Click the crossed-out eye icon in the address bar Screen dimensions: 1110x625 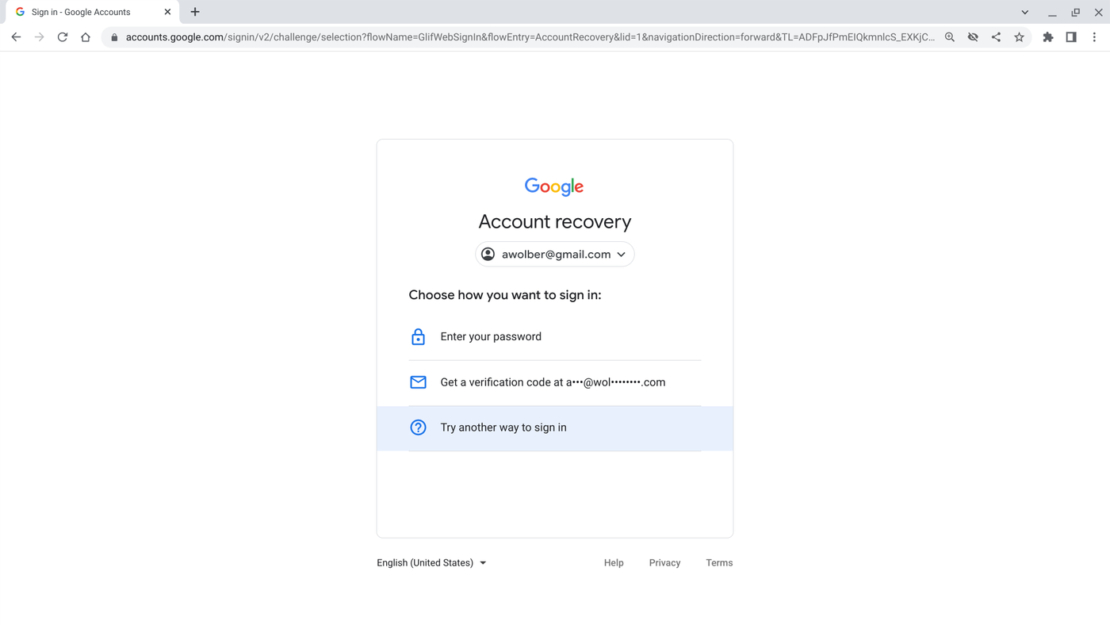tap(973, 37)
